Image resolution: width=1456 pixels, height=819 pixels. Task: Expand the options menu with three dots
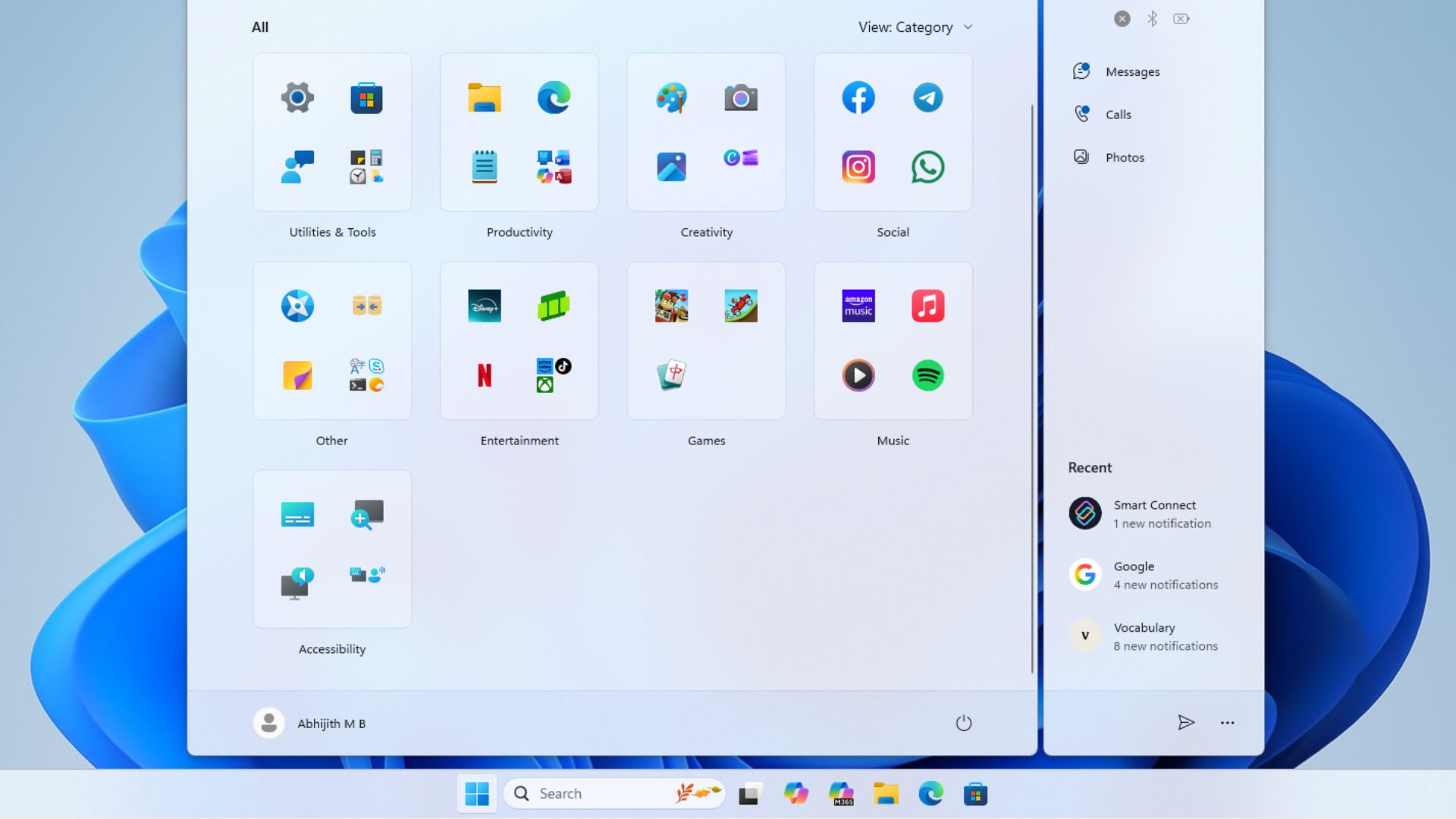1227,723
